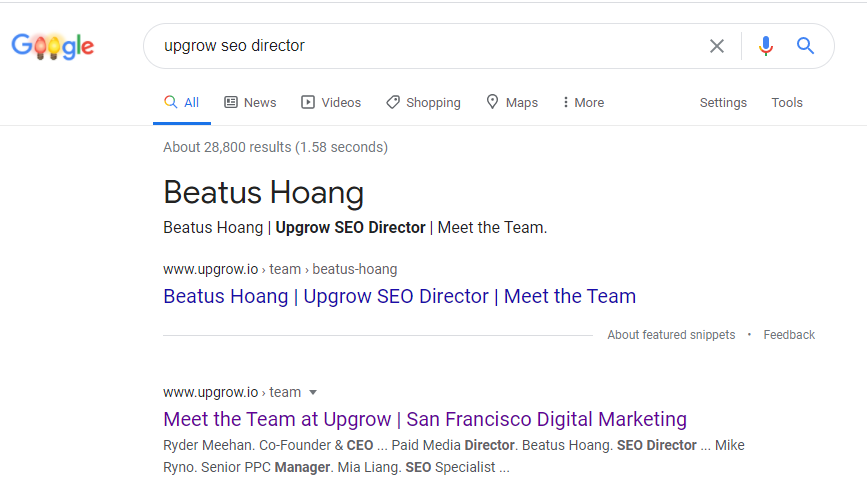This screenshot has width=867, height=496.
Task: Submit search with the blue magnifier icon
Action: click(805, 46)
